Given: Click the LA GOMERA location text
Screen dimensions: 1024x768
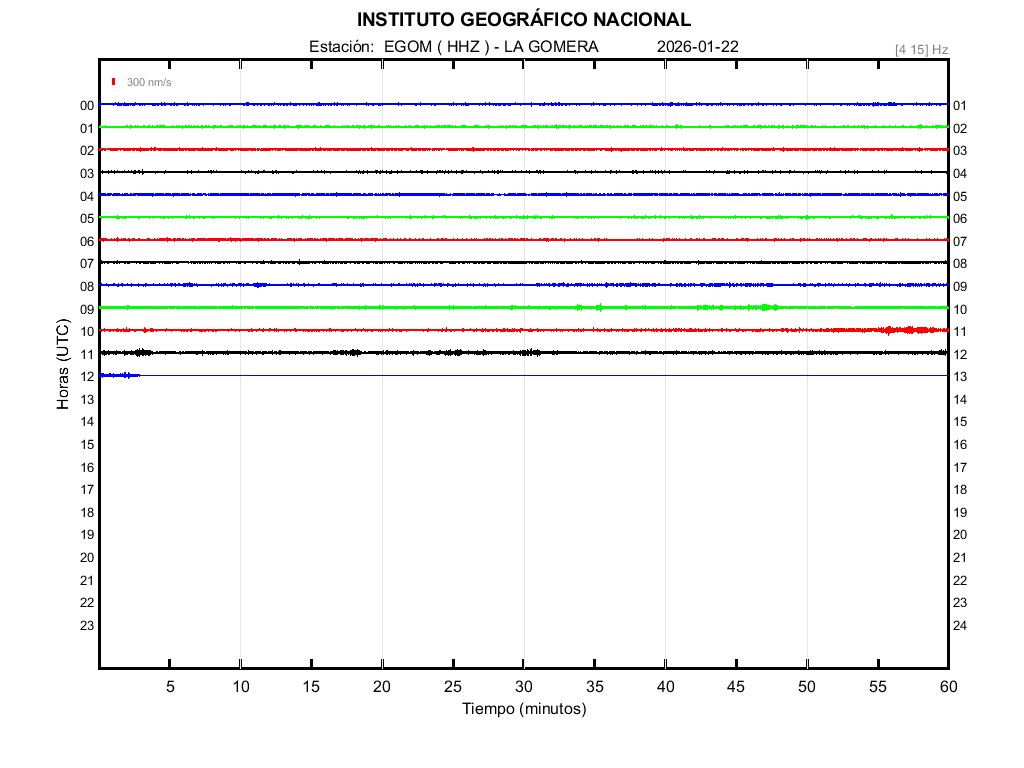Looking at the screenshot, I should (551, 47).
